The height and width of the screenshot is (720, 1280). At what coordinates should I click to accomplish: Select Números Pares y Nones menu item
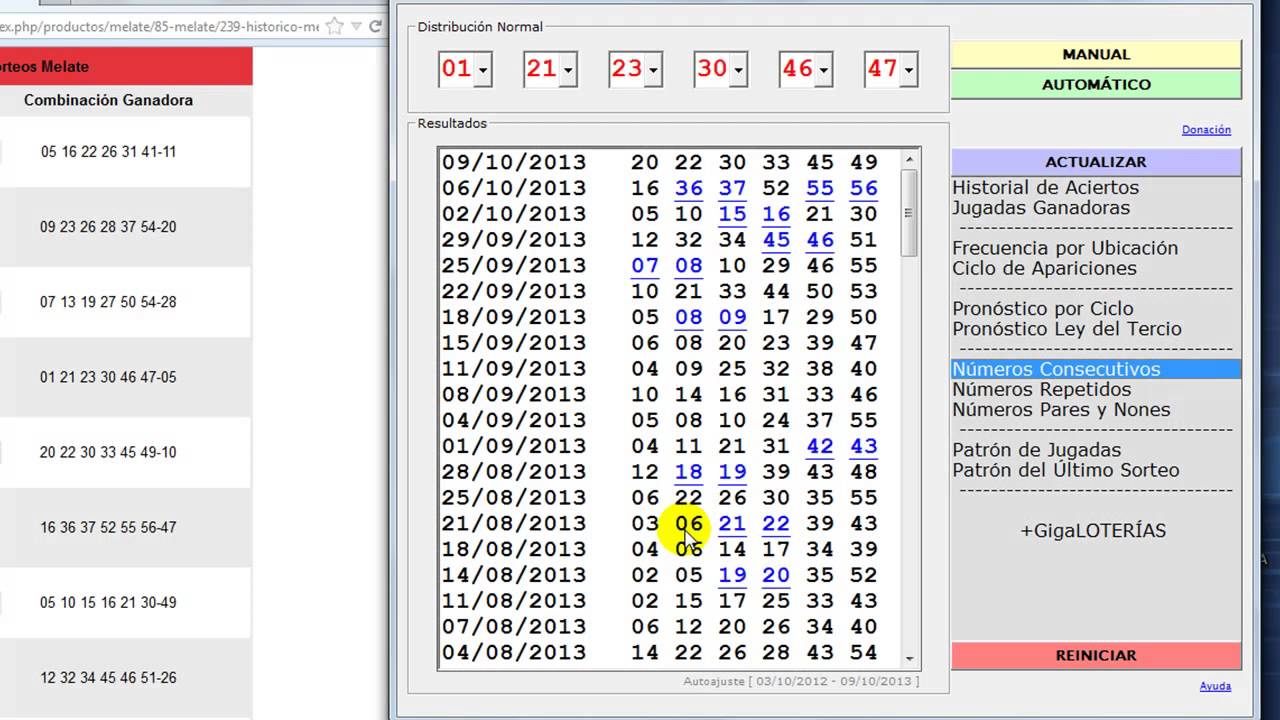[1061, 409]
